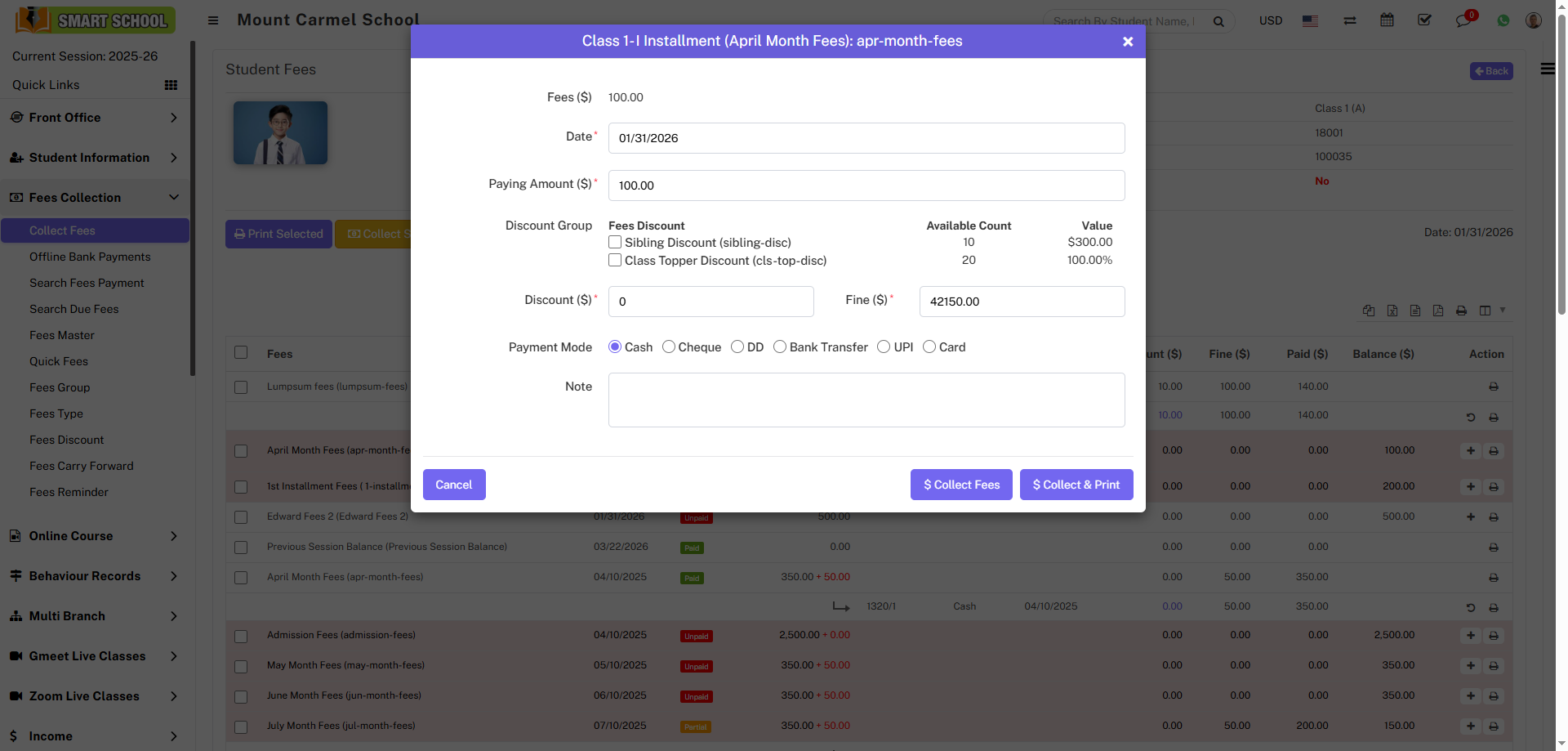Click the WhatsApp icon in header
Viewport: 1568px width, 751px height.
pos(1503,20)
